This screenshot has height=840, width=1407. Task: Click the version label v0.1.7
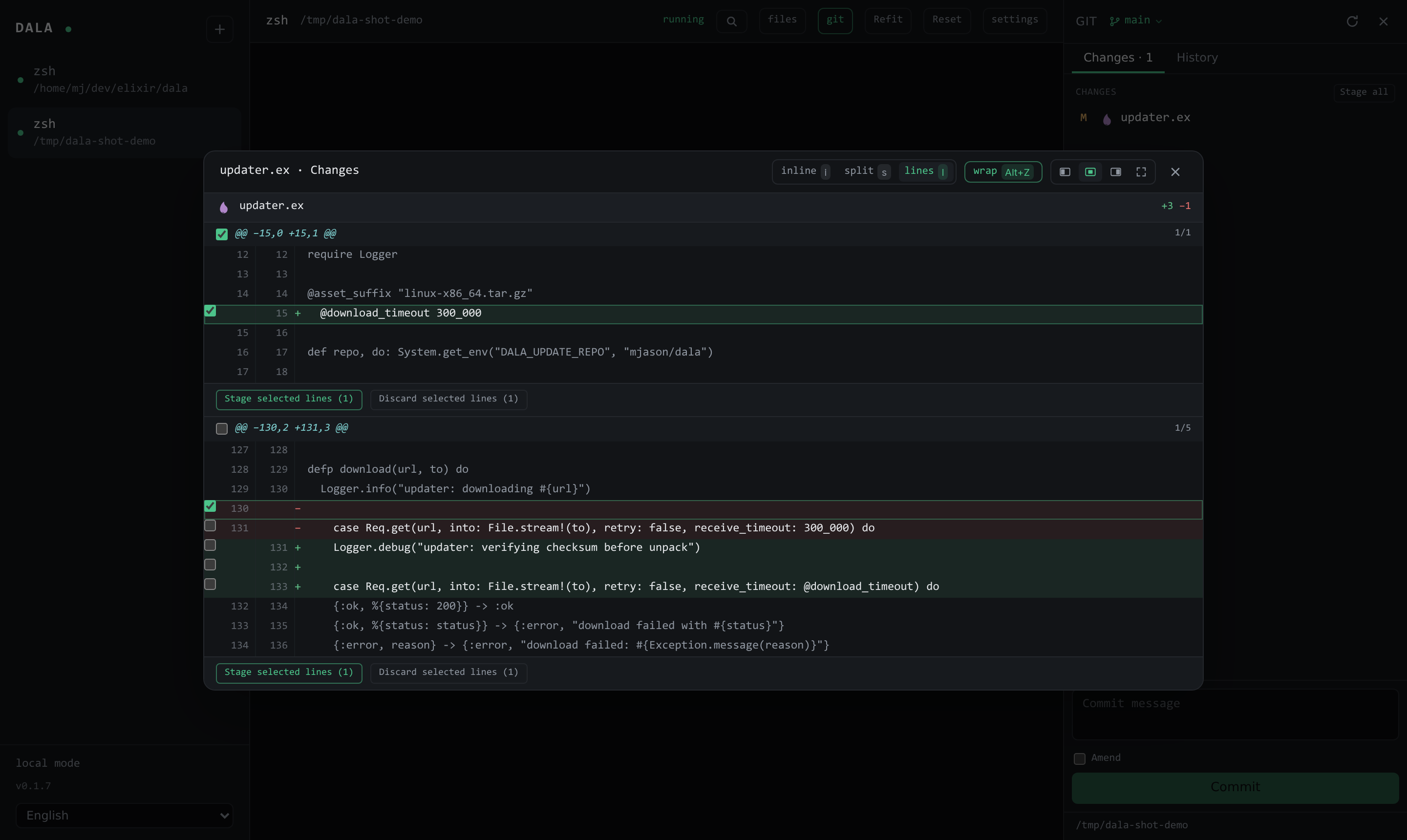point(33,786)
